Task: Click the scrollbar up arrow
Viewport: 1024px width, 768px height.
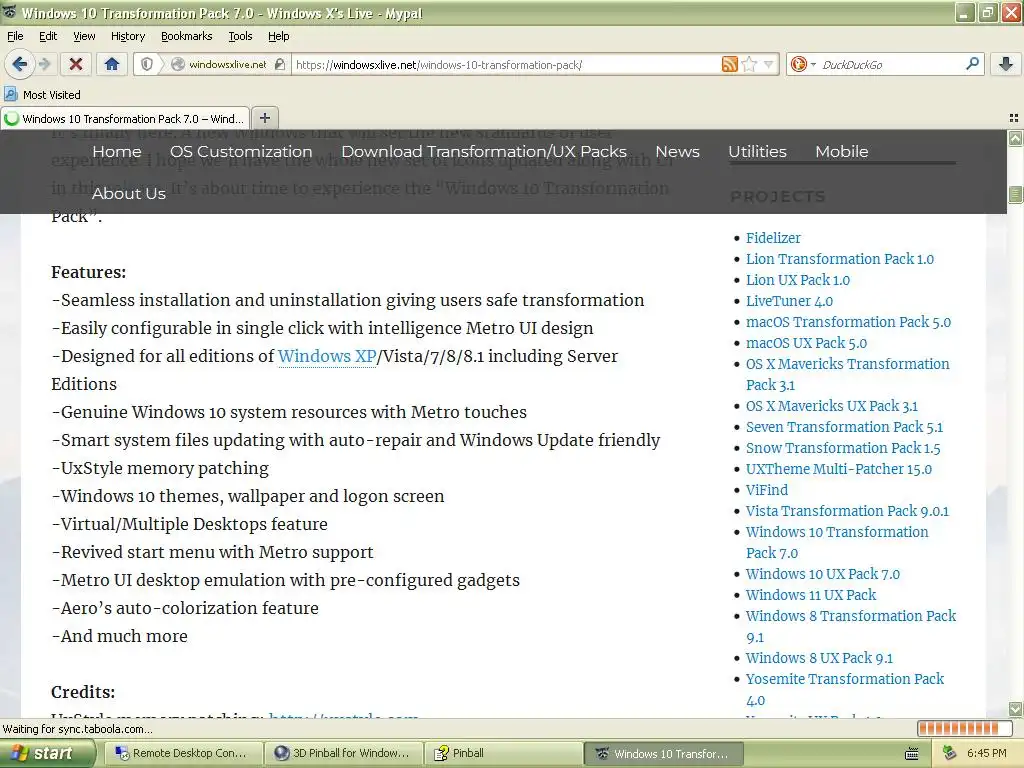Action: pyautogui.click(x=1015, y=138)
